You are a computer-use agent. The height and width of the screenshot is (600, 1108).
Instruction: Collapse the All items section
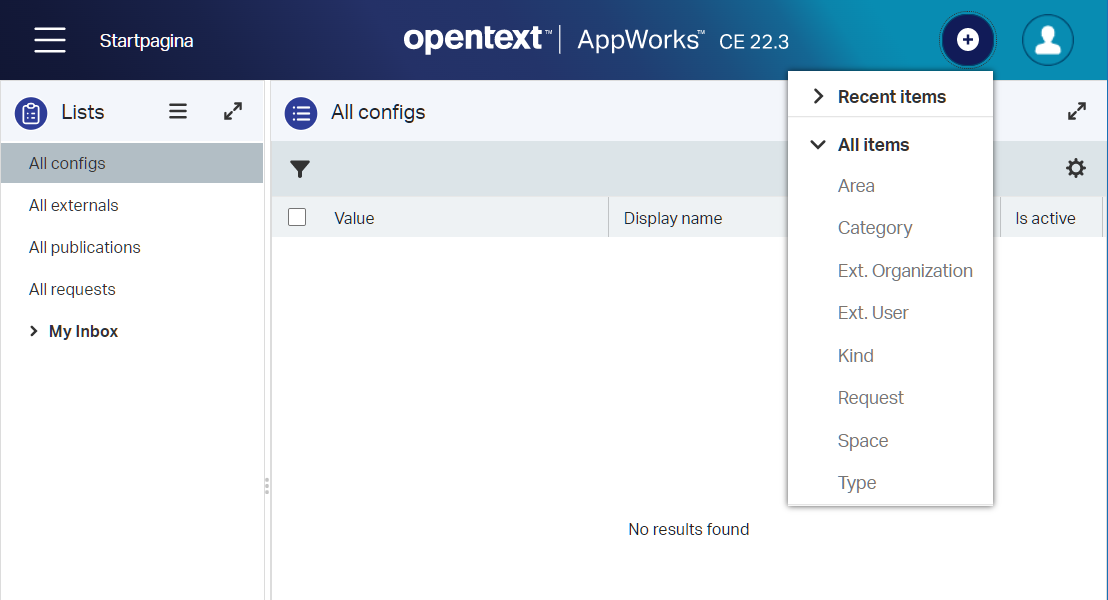(x=818, y=145)
